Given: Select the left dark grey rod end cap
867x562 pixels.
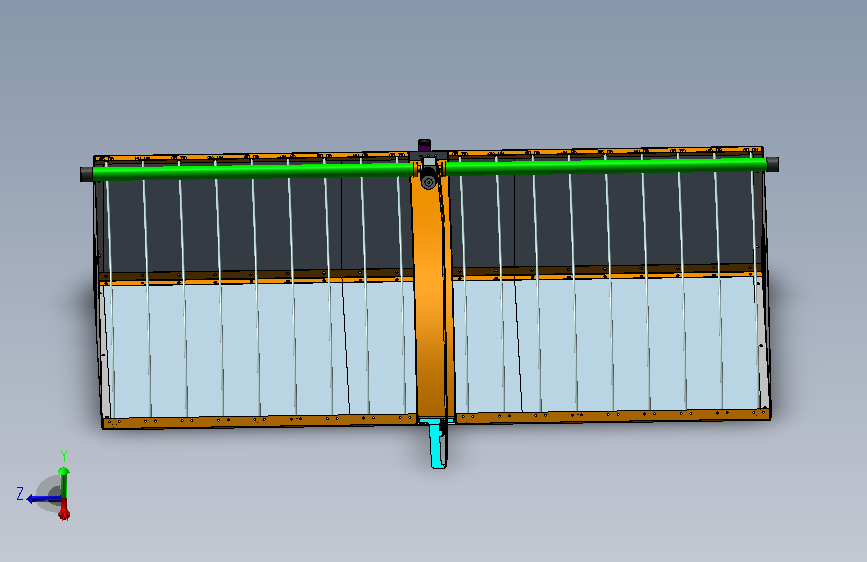Looking at the screenshot, I should [86, 174].
